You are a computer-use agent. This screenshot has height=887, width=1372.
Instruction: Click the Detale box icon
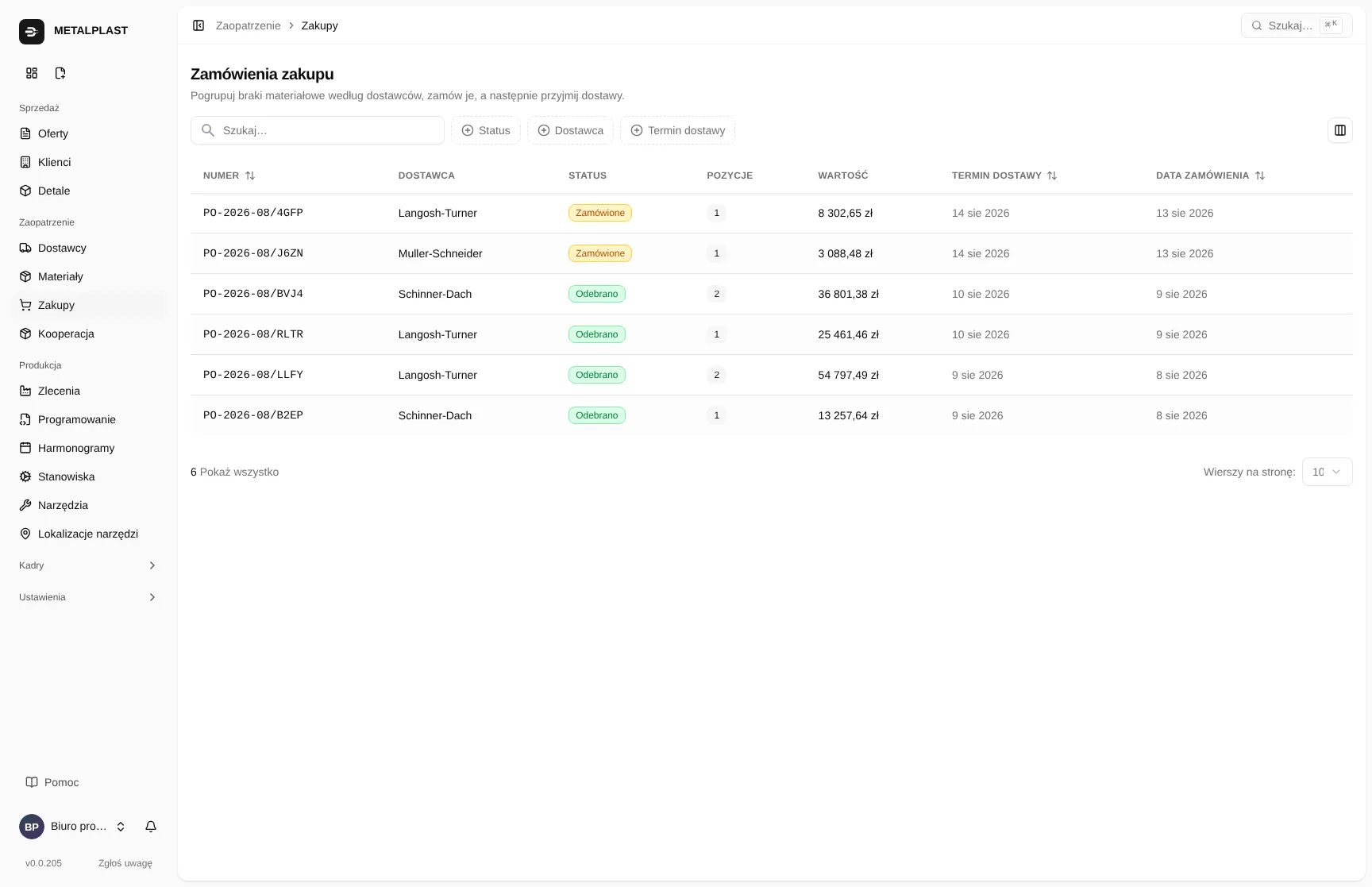pos(25,191)
